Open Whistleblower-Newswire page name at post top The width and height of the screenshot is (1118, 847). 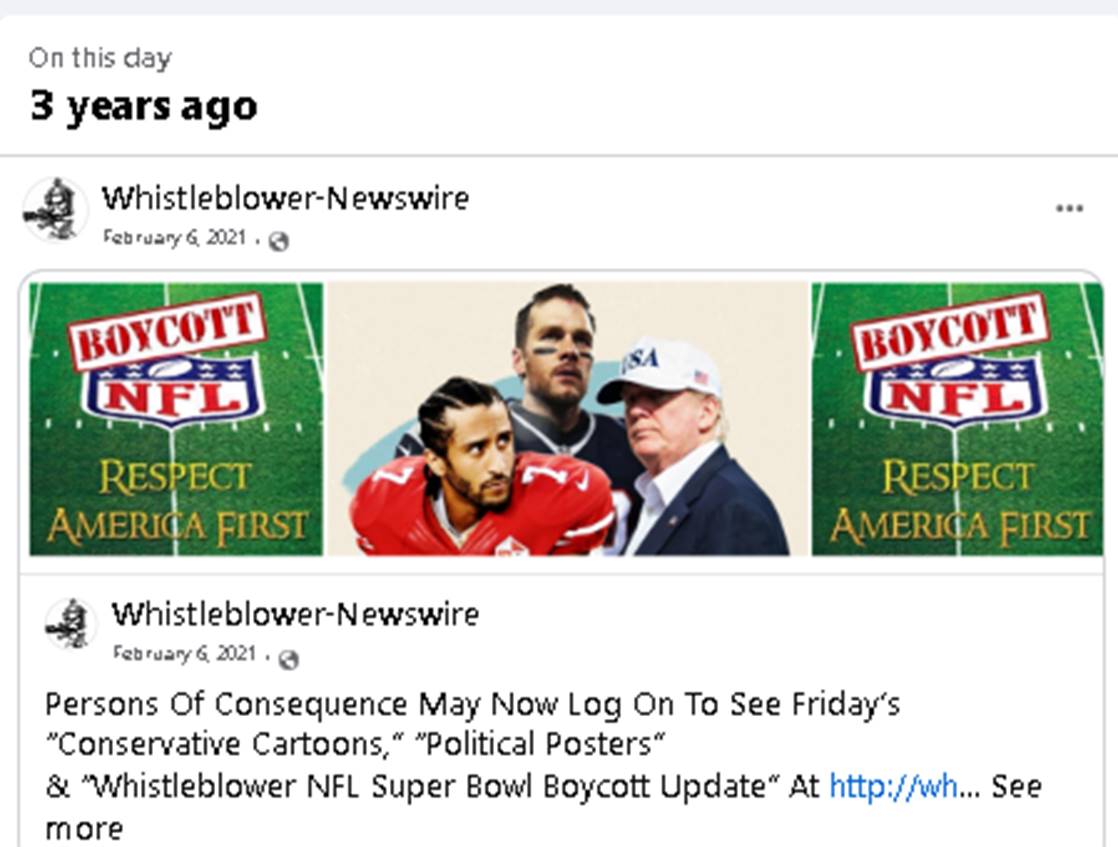285,198
